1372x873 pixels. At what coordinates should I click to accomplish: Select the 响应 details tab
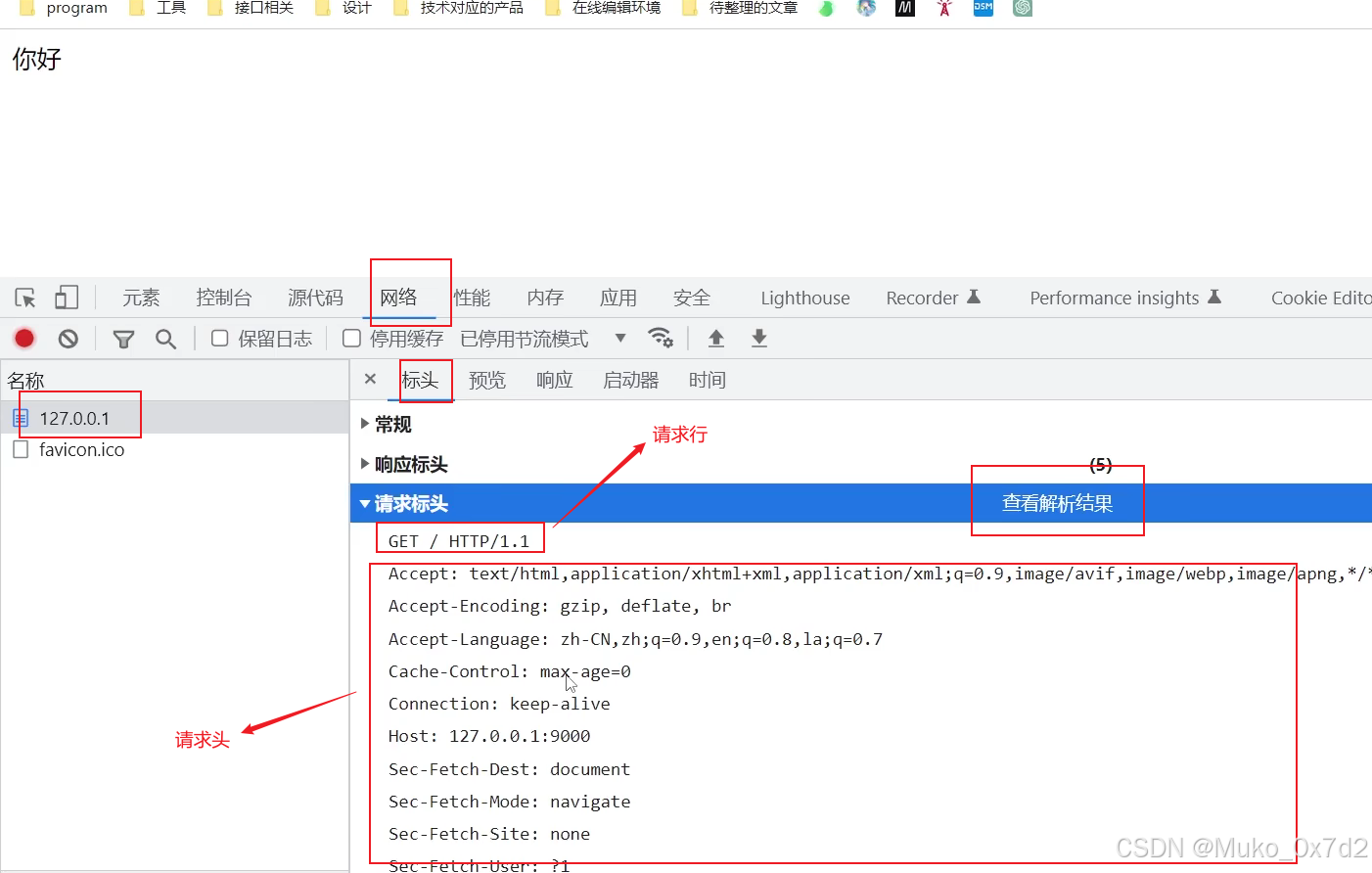[555, 380]
